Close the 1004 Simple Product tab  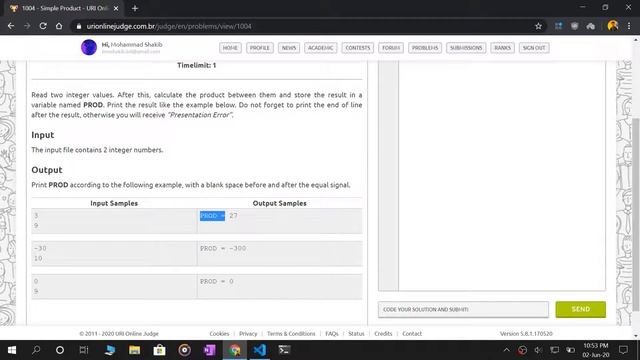116,8
